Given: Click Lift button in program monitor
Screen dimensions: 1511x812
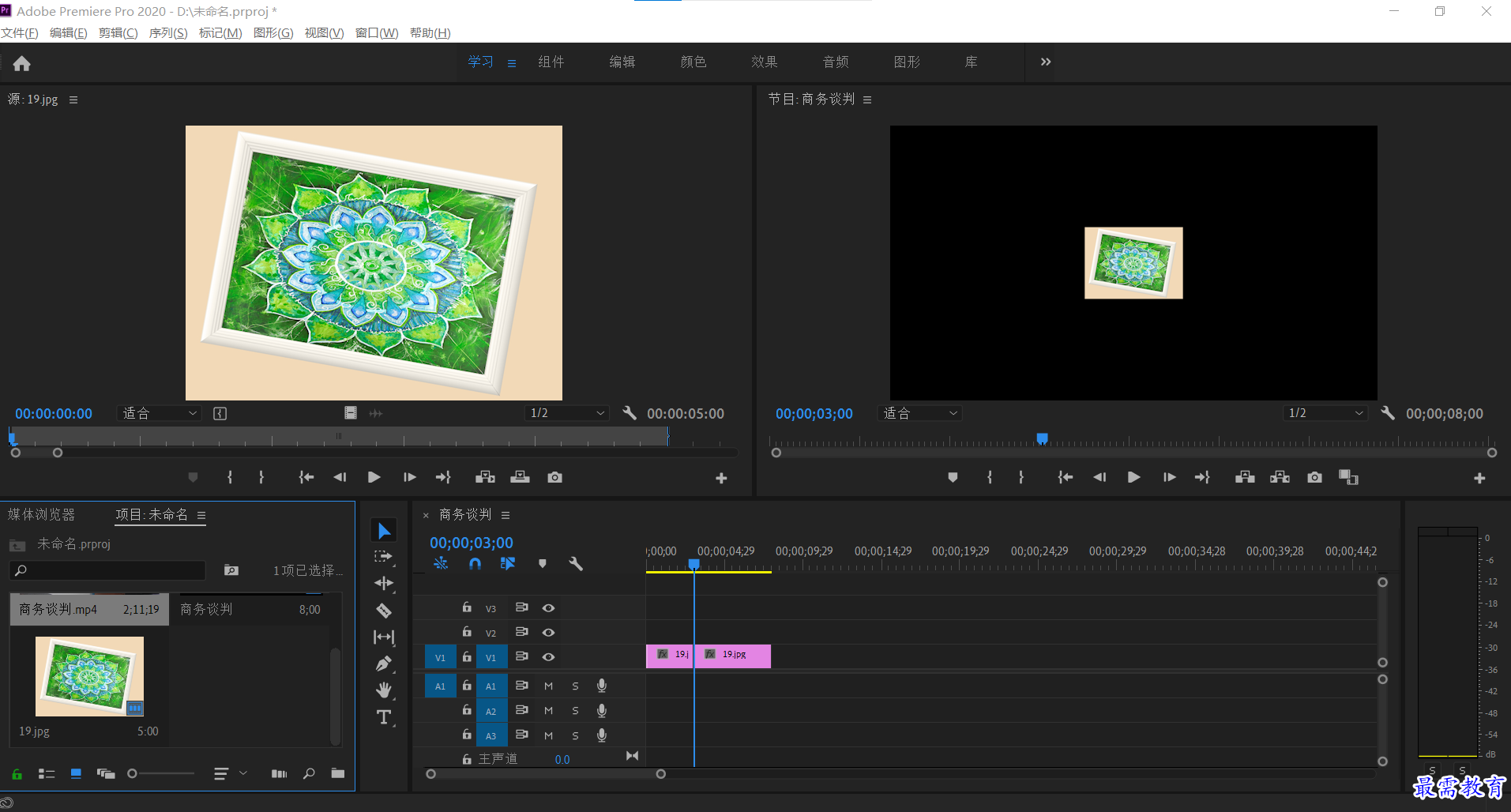Looking at the screenshot, I should (x=1245, y=477).
